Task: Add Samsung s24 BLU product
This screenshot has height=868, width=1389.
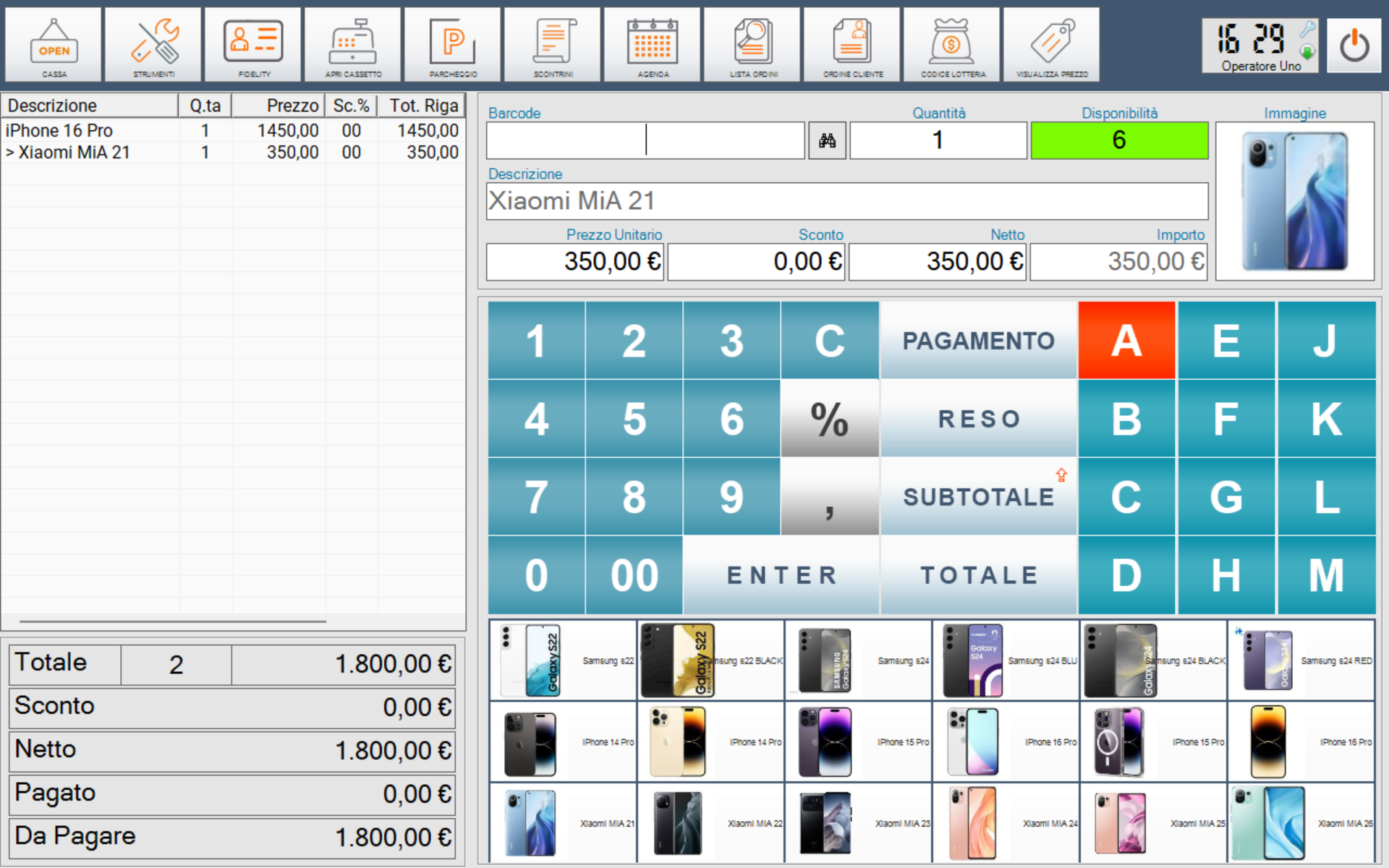Action: click(x=1006, y=660)
